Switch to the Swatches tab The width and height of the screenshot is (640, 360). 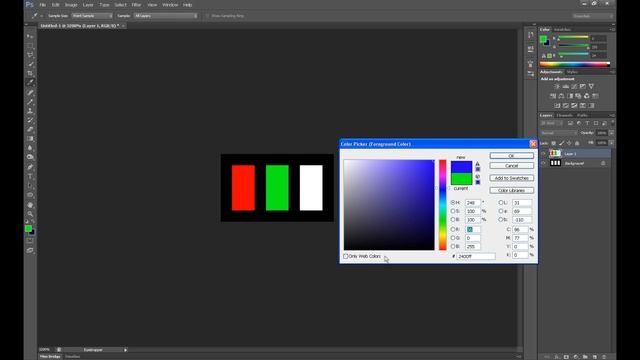pyautogui.click(x=563, y=30)
